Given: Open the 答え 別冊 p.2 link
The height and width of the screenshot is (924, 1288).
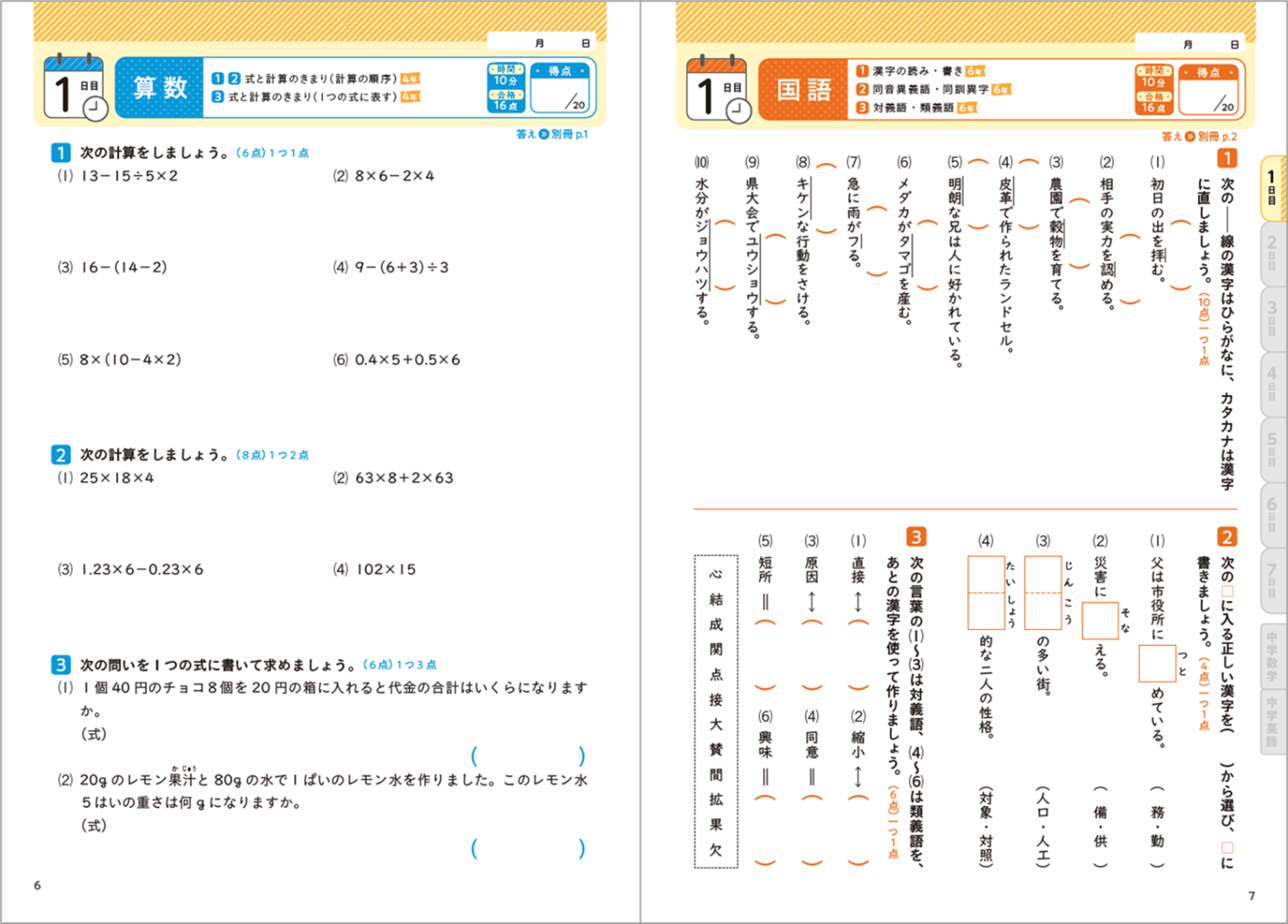Looking at the screenshot, I should (1199, 137).
